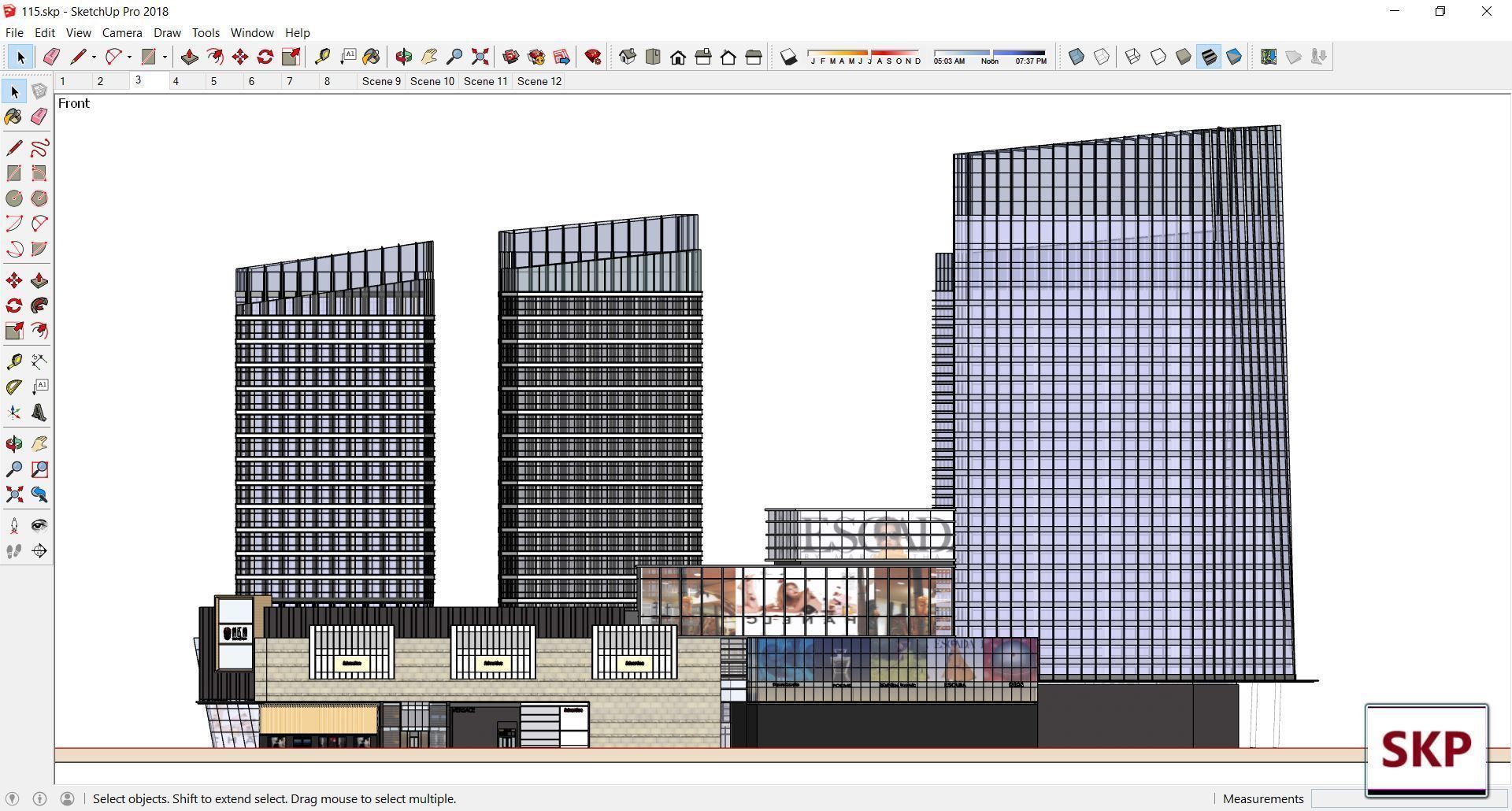
Task: Select Pie tool in left tool set
Action: point(39,249)
